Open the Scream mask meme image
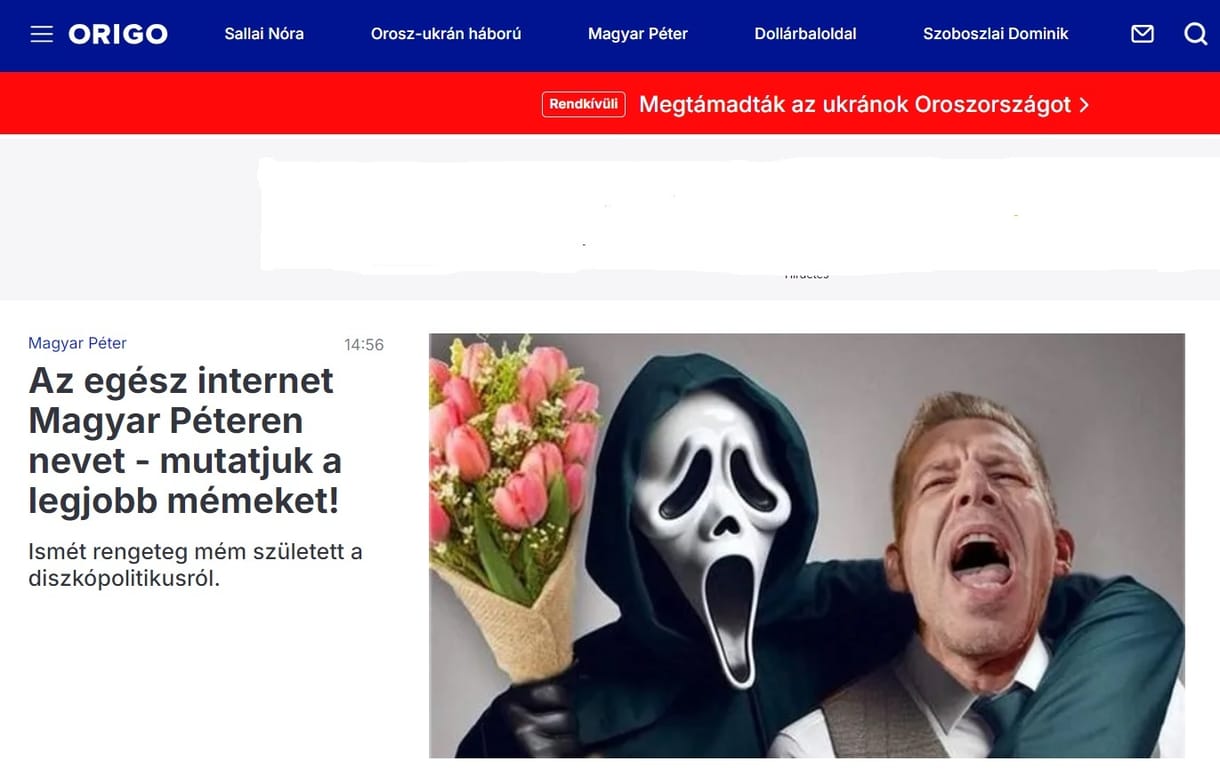1220x769 pixels. (807, 545)
